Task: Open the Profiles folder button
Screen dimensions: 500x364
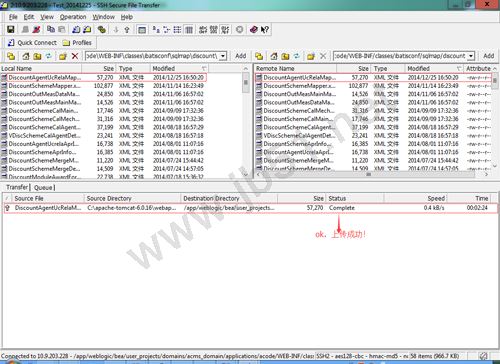Action: click(77, 43)
